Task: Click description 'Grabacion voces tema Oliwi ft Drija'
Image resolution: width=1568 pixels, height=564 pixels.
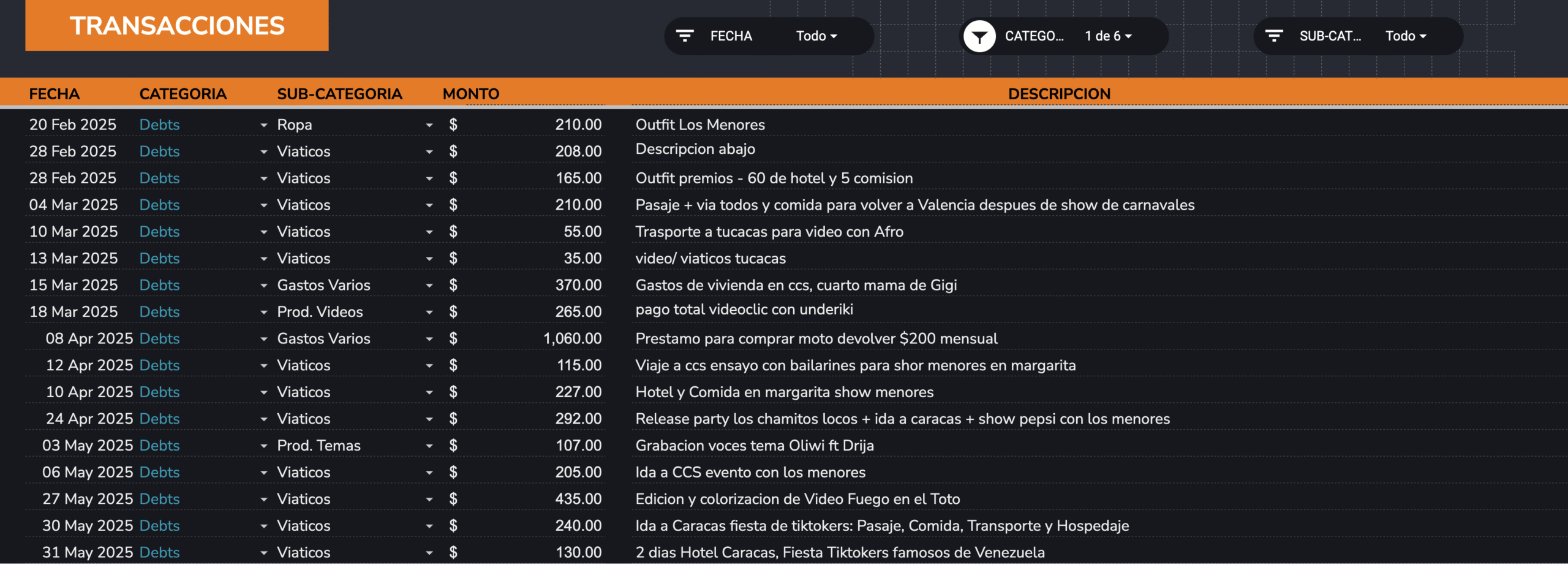Action: click(755, 446)
